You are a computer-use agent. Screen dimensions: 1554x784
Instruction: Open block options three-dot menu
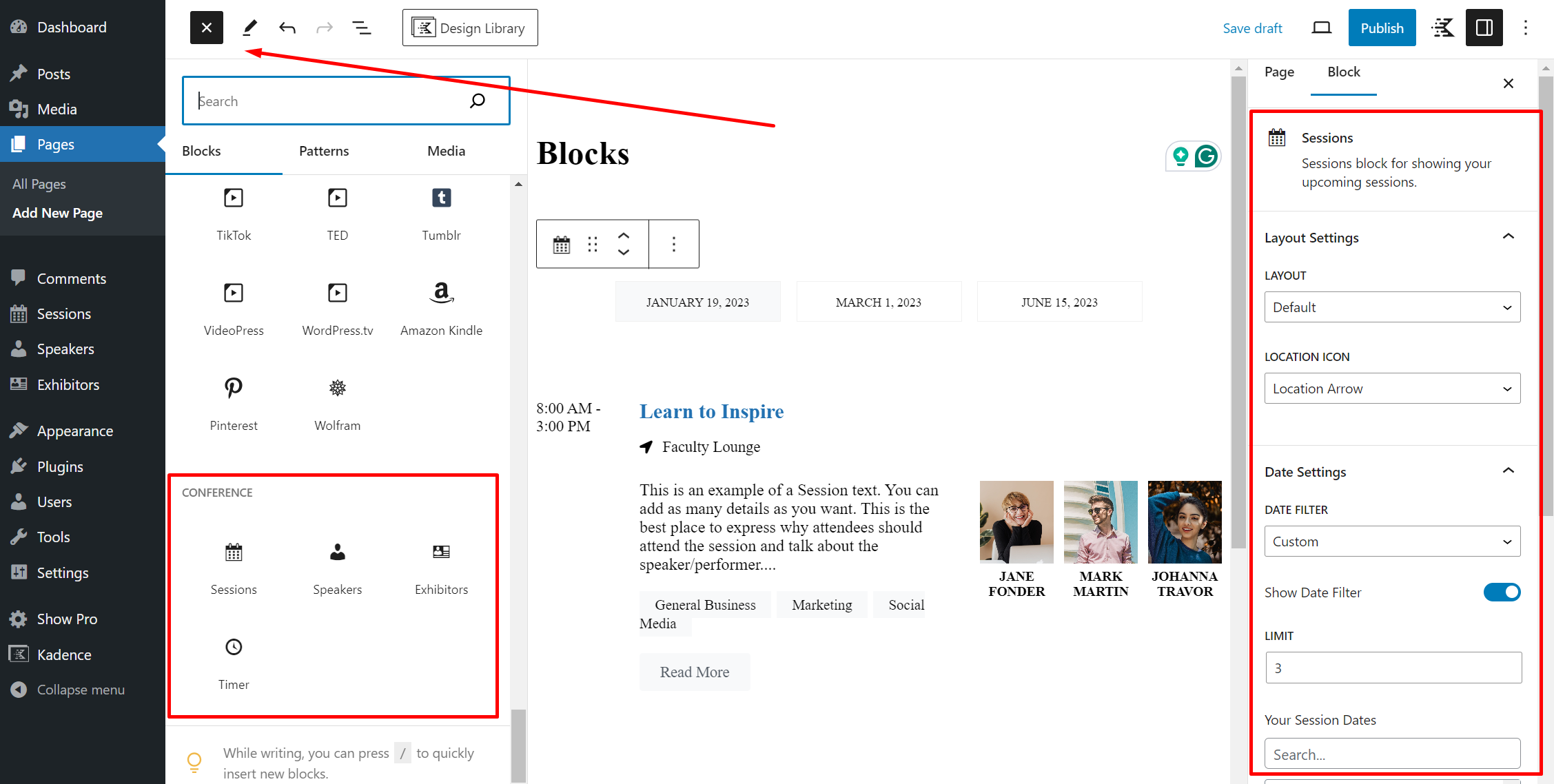pyautogui.click(x=674, y=244)
